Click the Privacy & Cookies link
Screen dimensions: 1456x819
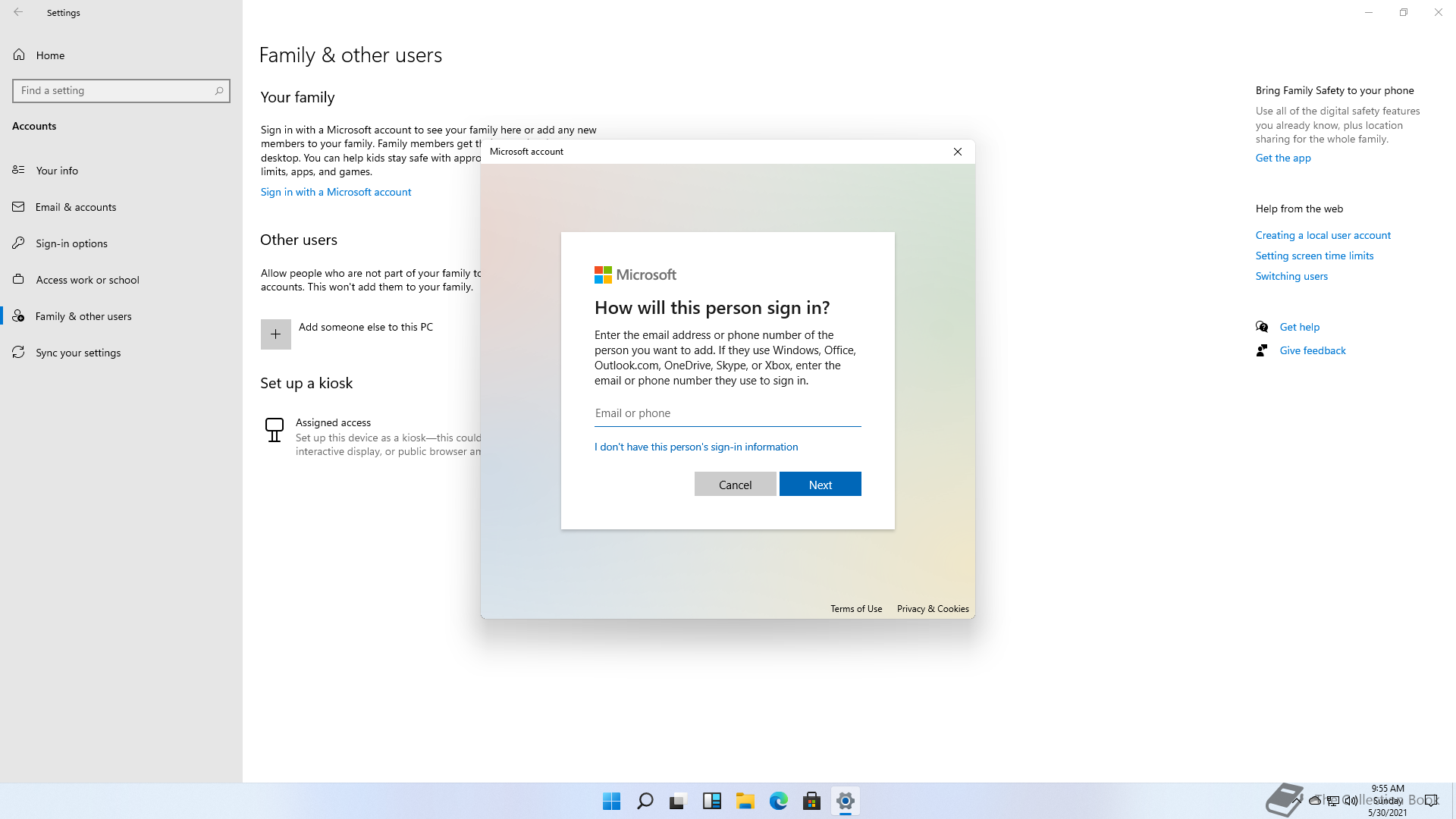(932, 609)
